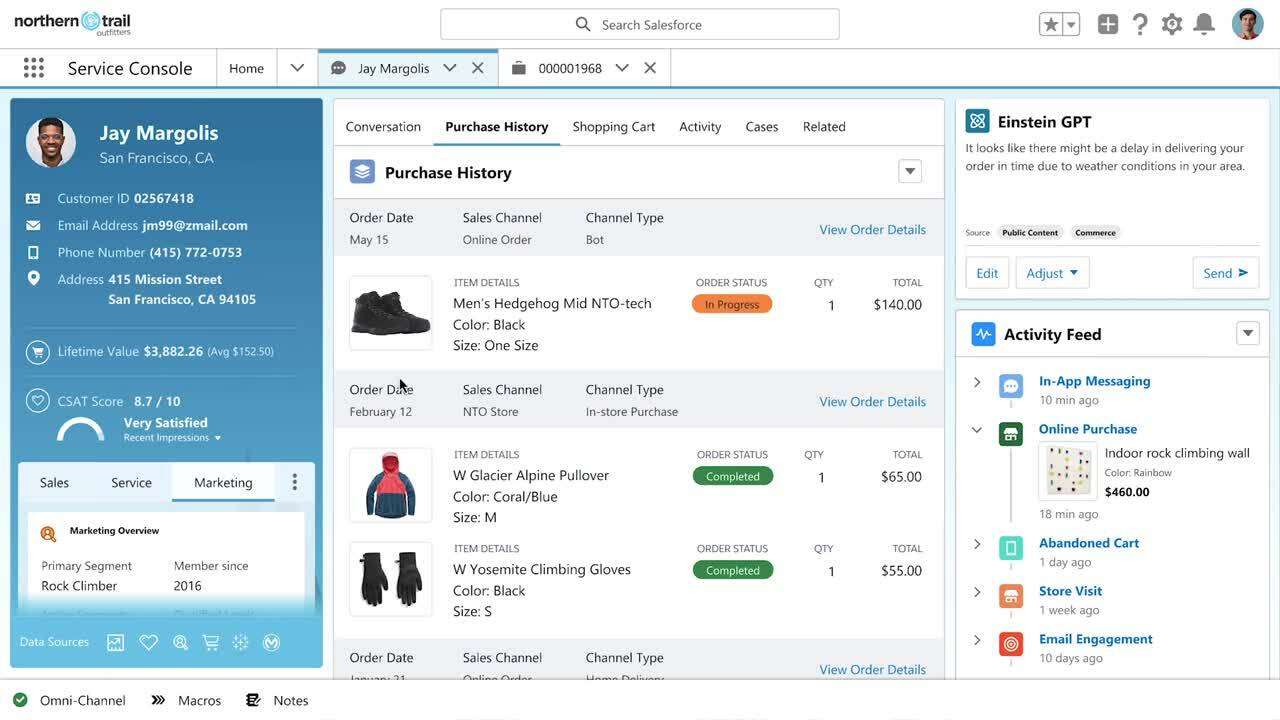1280x720 pixels.
Task: Open the Adjust dropdown in Einstein GPT
Action: pos(1052,272)
